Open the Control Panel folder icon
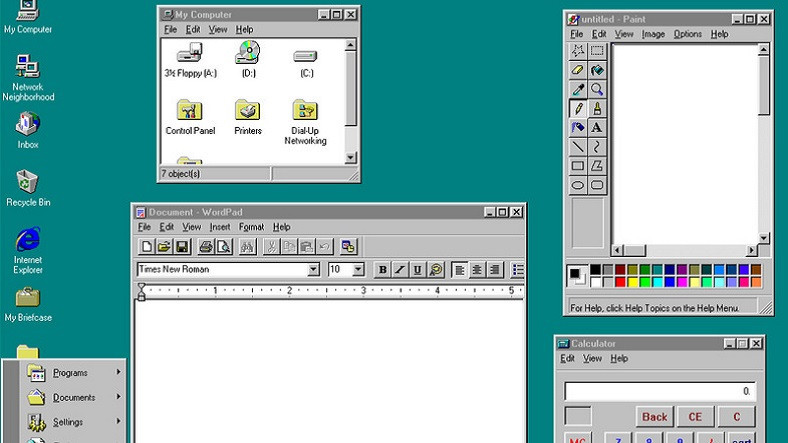 point(190,112)
